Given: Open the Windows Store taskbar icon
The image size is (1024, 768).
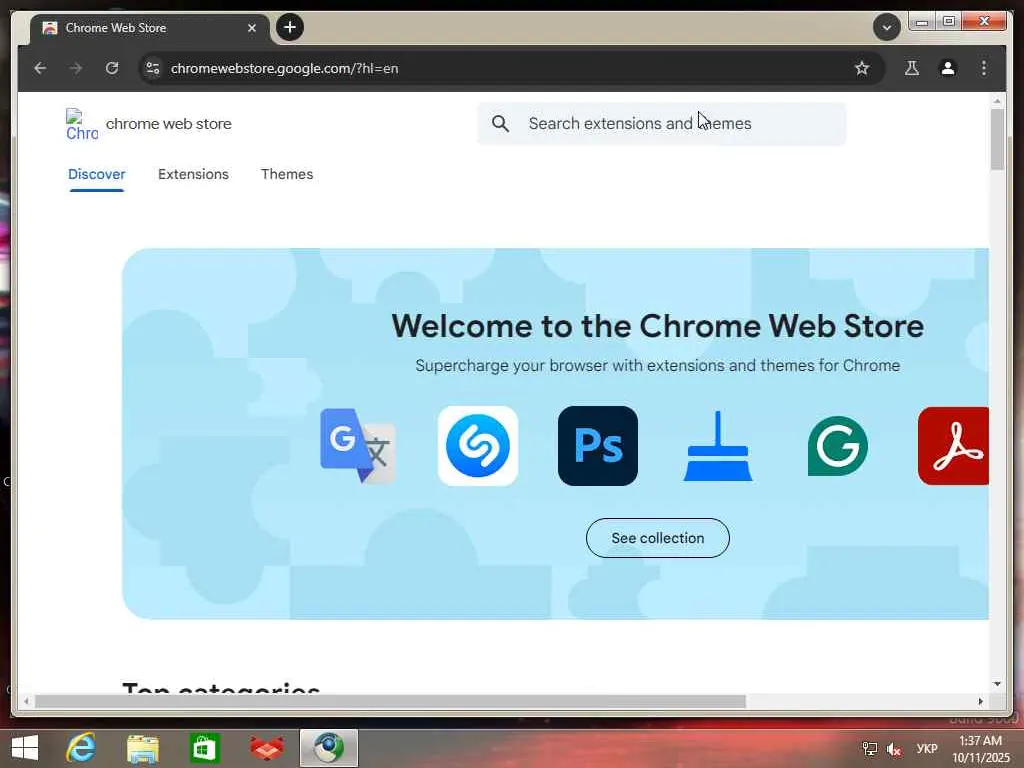Looking at the screenshot, I should 204,748.
